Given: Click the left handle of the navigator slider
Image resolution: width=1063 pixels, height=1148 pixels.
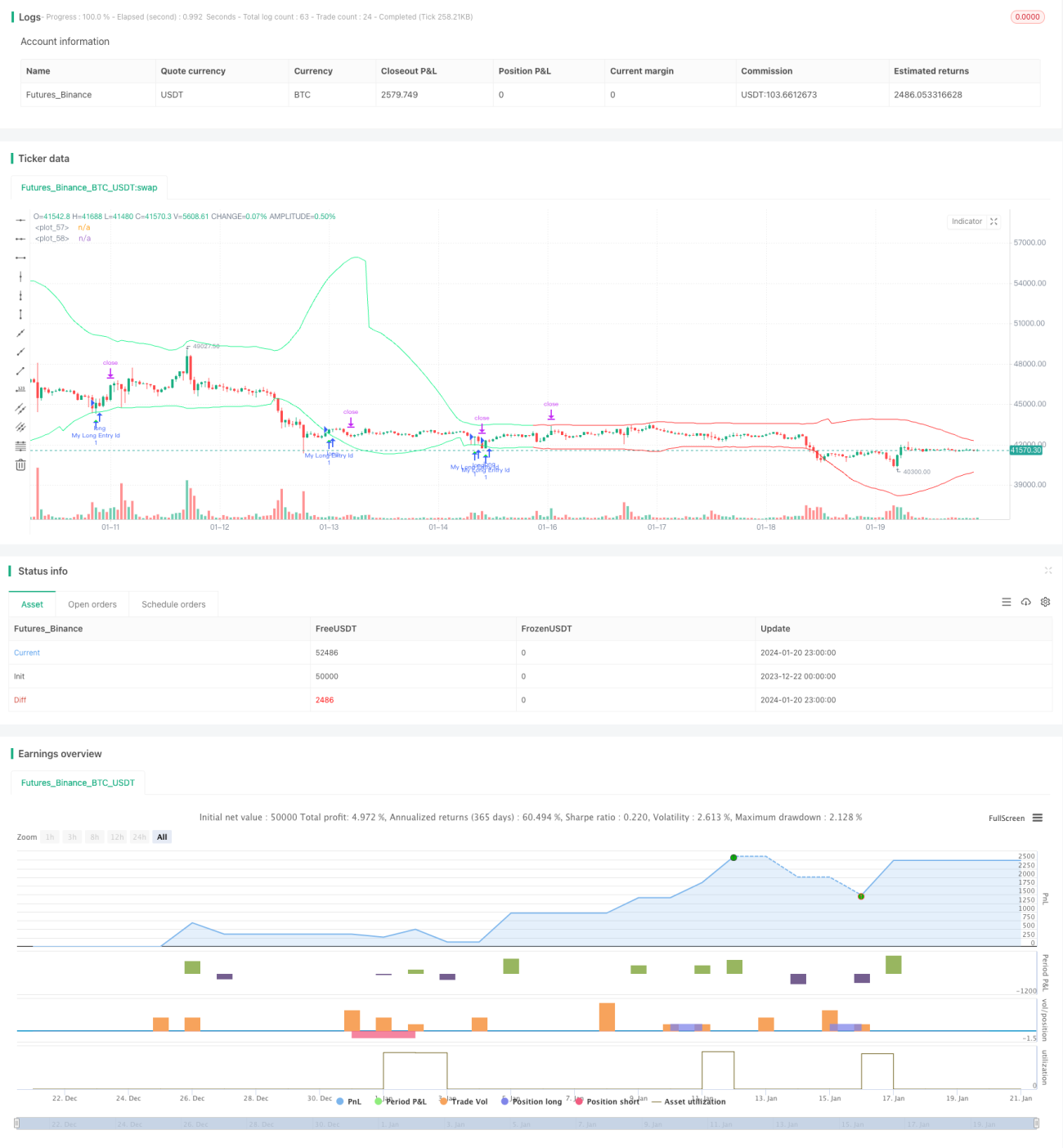Looking at the screenshot, I should [x=17, y=1123].
